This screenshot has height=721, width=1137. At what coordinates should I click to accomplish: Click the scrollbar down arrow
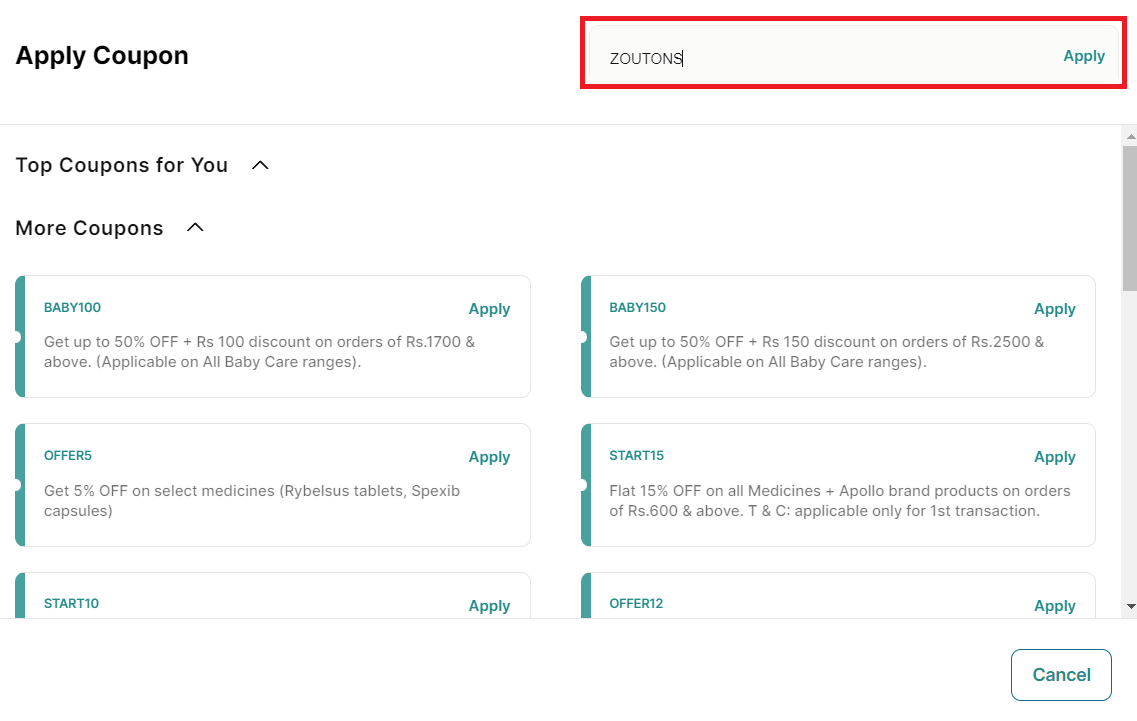coord(1130,606)
